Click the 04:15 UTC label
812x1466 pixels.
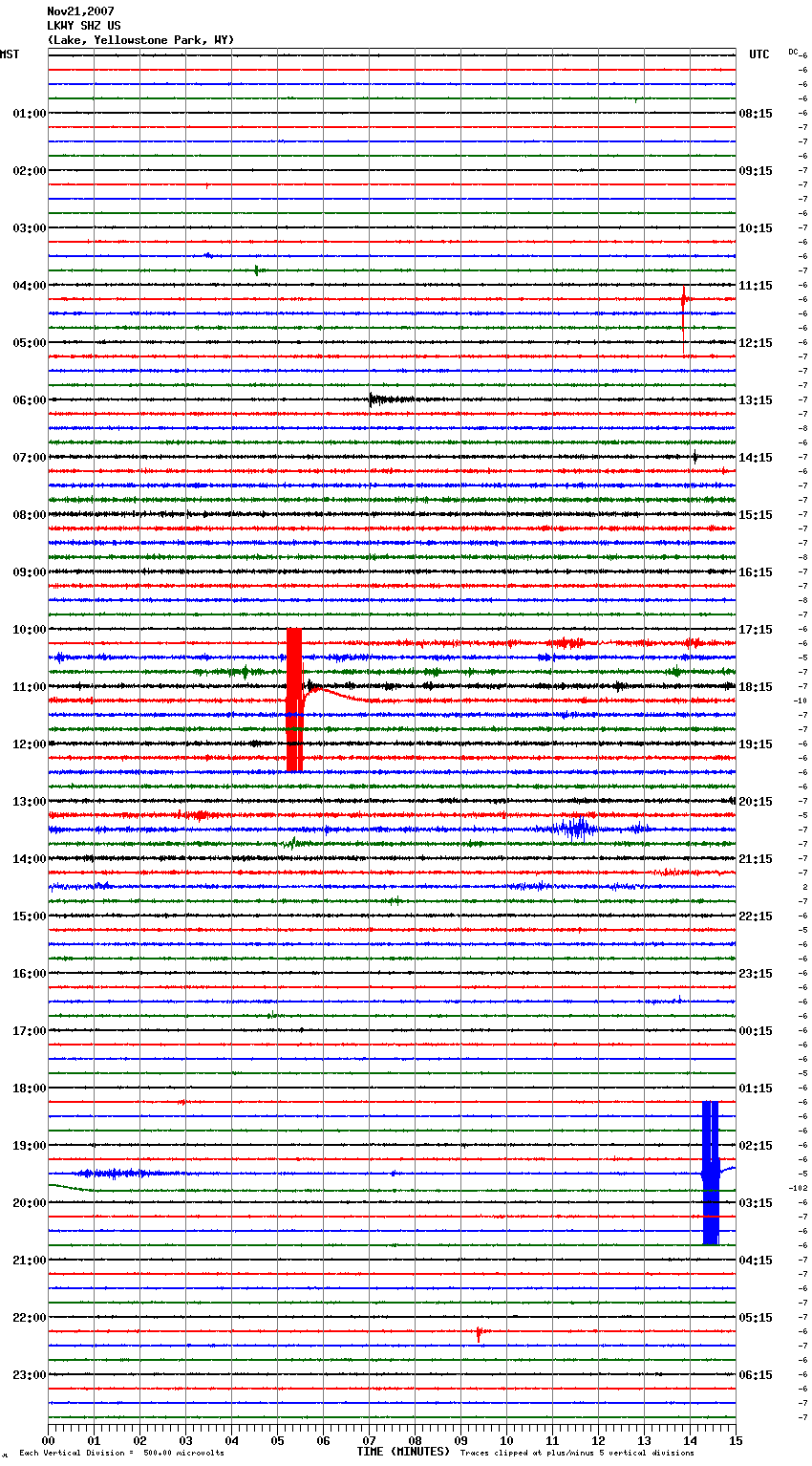[756, 1261]
